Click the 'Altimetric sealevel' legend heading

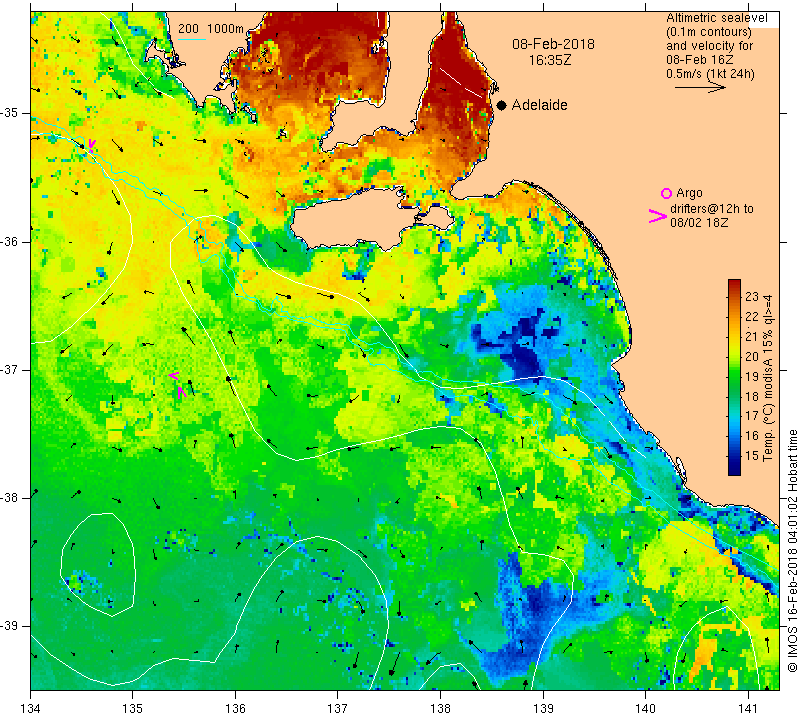pos(716,18)
